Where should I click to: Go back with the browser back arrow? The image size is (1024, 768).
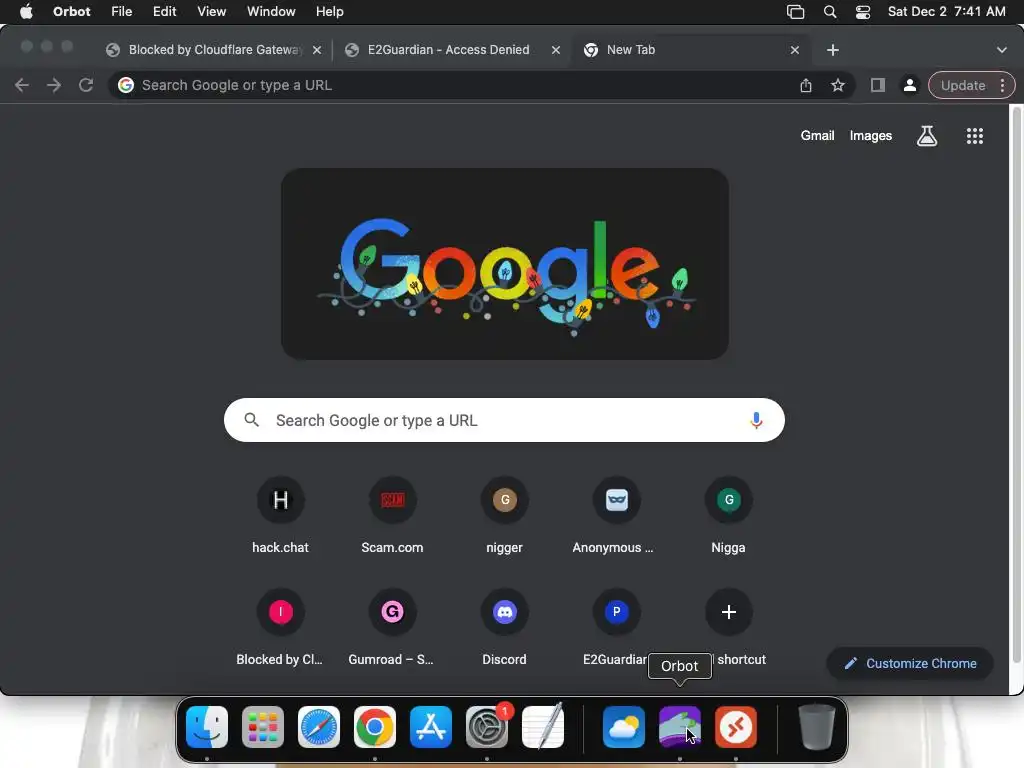pyautogui.click(x=22, y=85)
